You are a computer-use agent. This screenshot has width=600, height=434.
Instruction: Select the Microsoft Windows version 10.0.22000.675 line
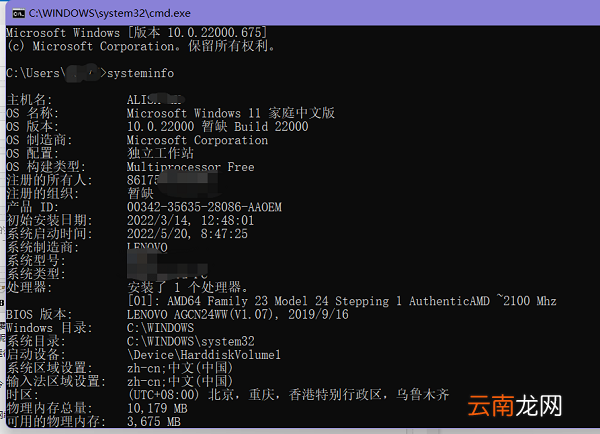coord(137,33)
